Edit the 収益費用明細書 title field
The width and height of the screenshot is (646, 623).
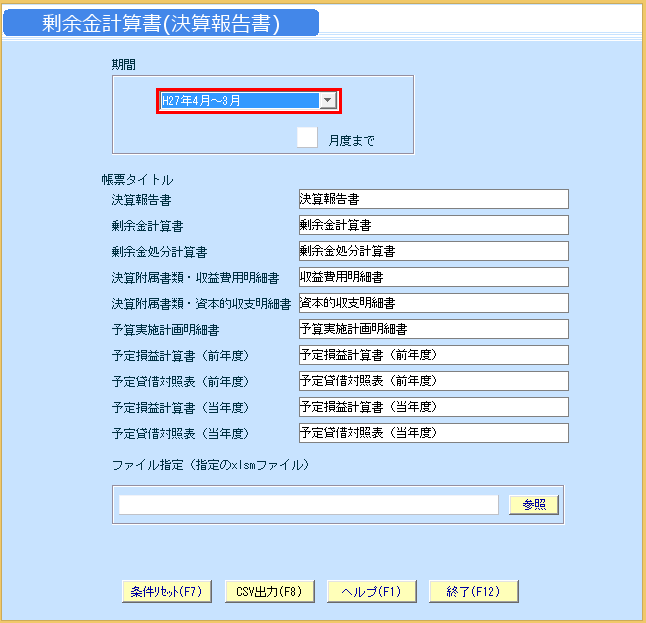click(x=433, y=277)
